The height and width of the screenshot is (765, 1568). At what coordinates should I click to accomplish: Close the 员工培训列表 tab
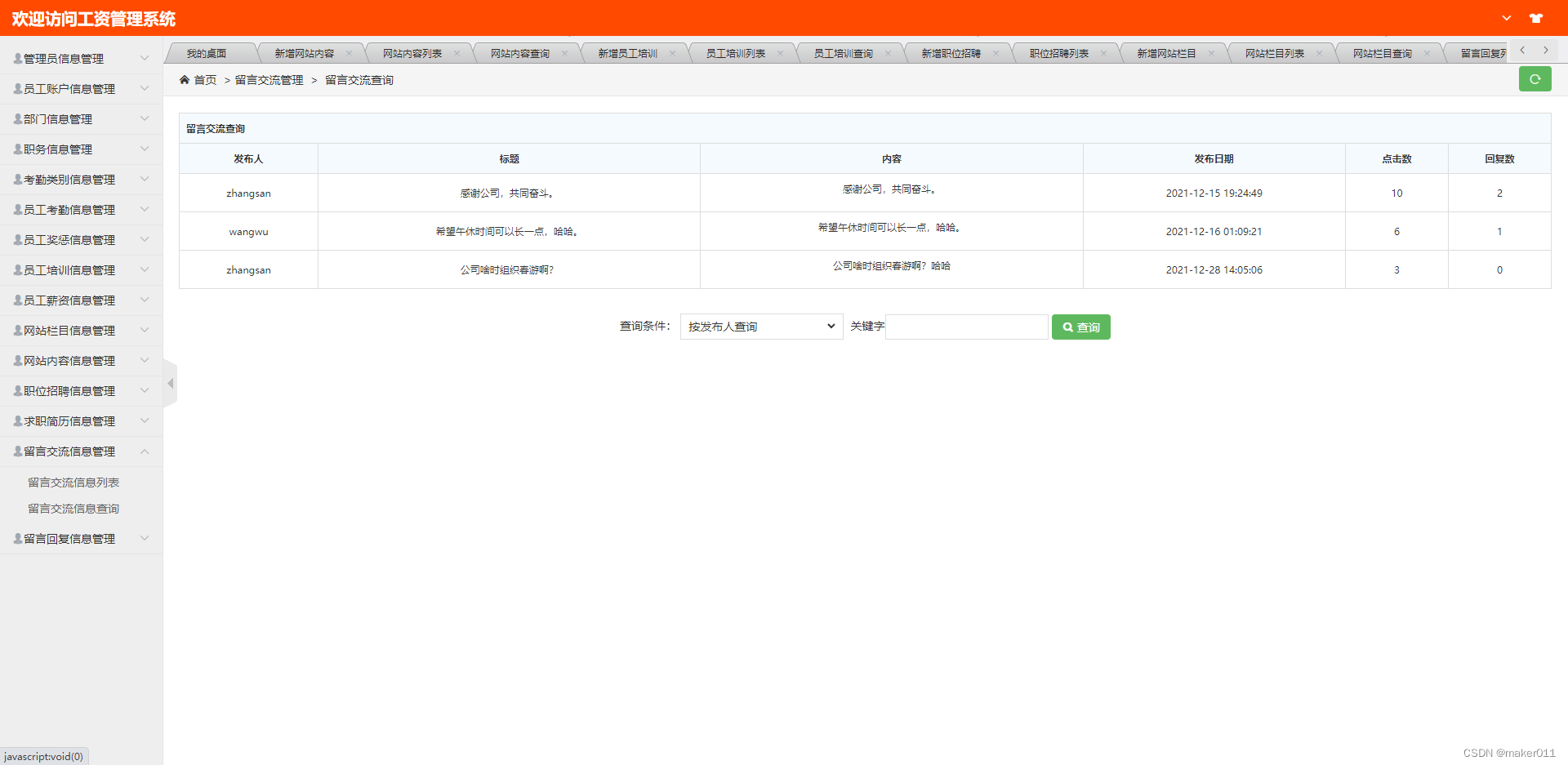pos(780,54)
